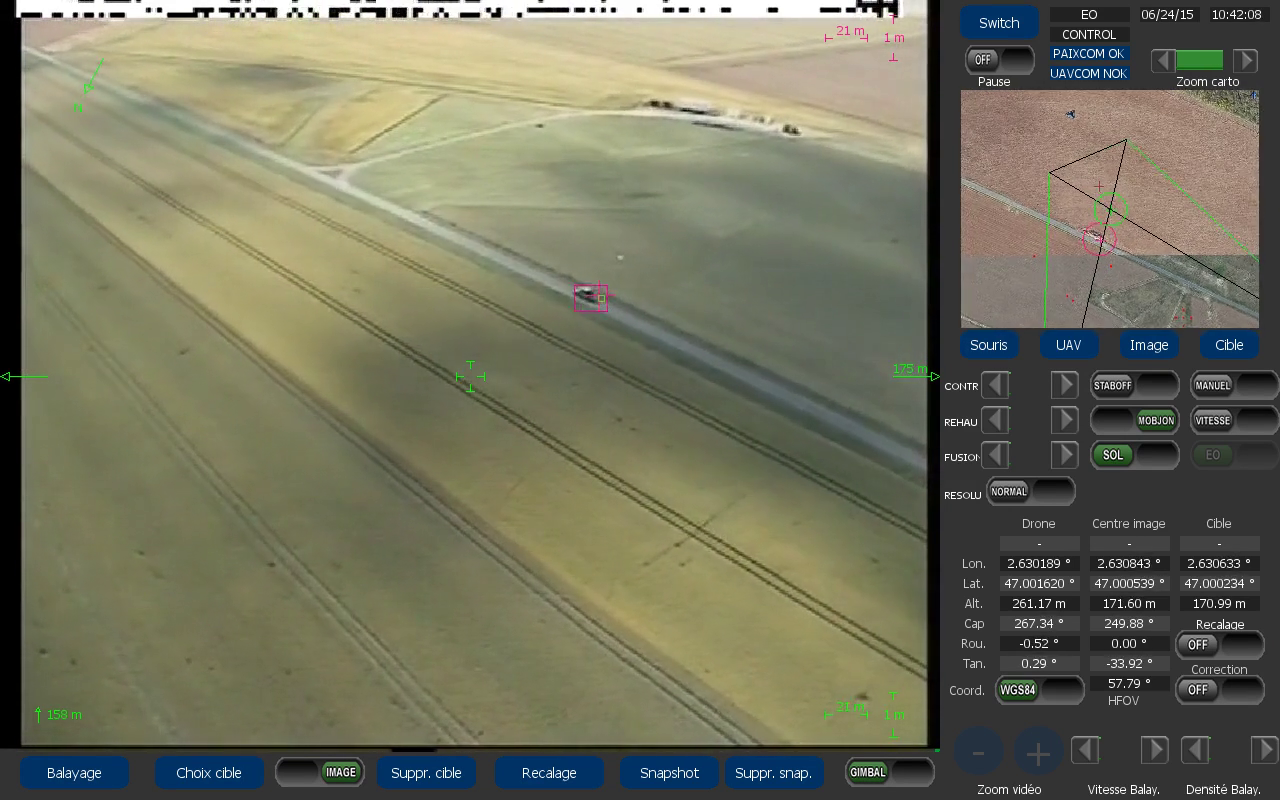Toggle the Pause OFF switch
Viewport: 1280px width, 800px height.
1000,60
